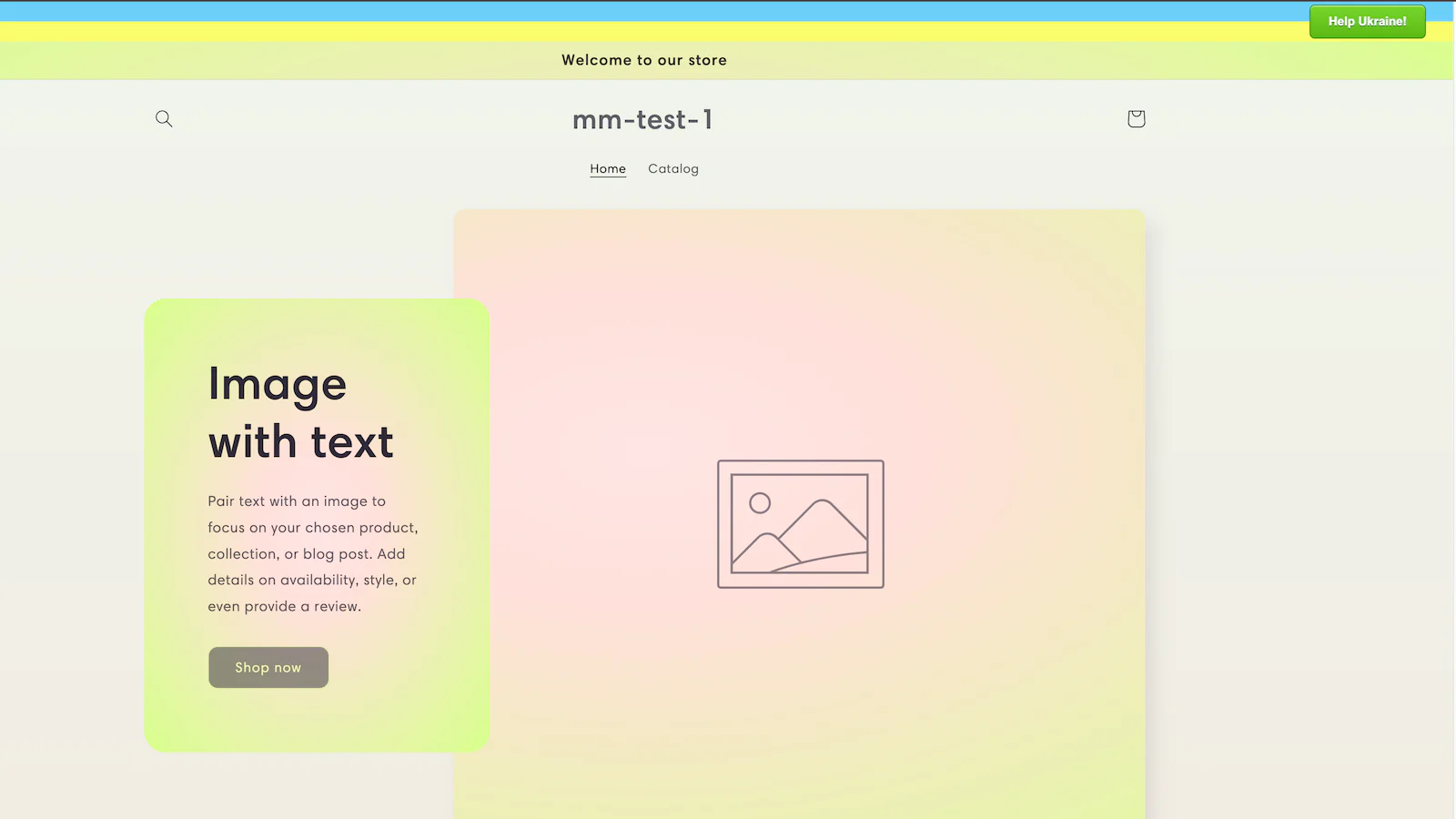Image resolution: width=1456 pixels, height=819 pixels.
Task: Click the Shop now button
Action: point(268,668)
